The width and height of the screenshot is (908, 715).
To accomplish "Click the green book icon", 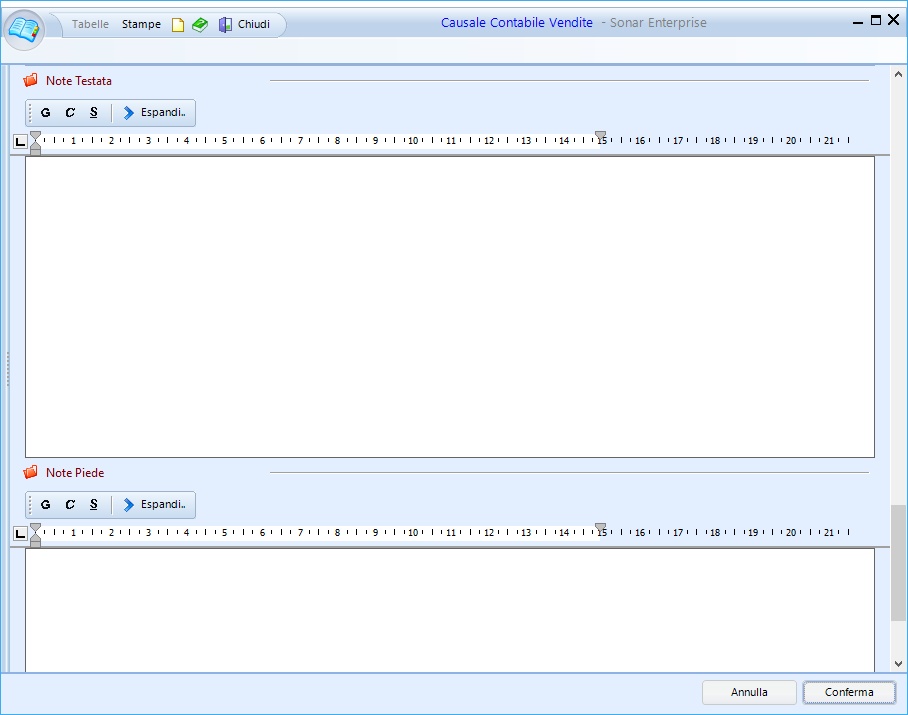I will pyautogui.click(x=200, y=25).
